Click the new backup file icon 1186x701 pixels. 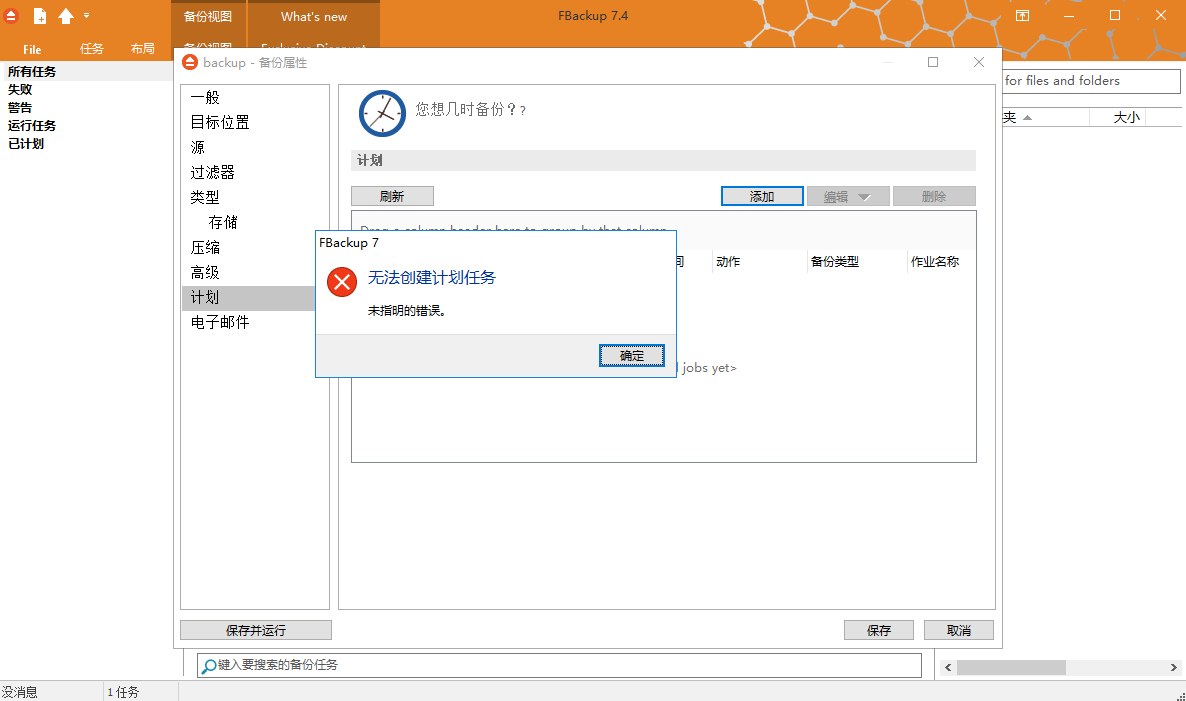[x=39, y=16]
